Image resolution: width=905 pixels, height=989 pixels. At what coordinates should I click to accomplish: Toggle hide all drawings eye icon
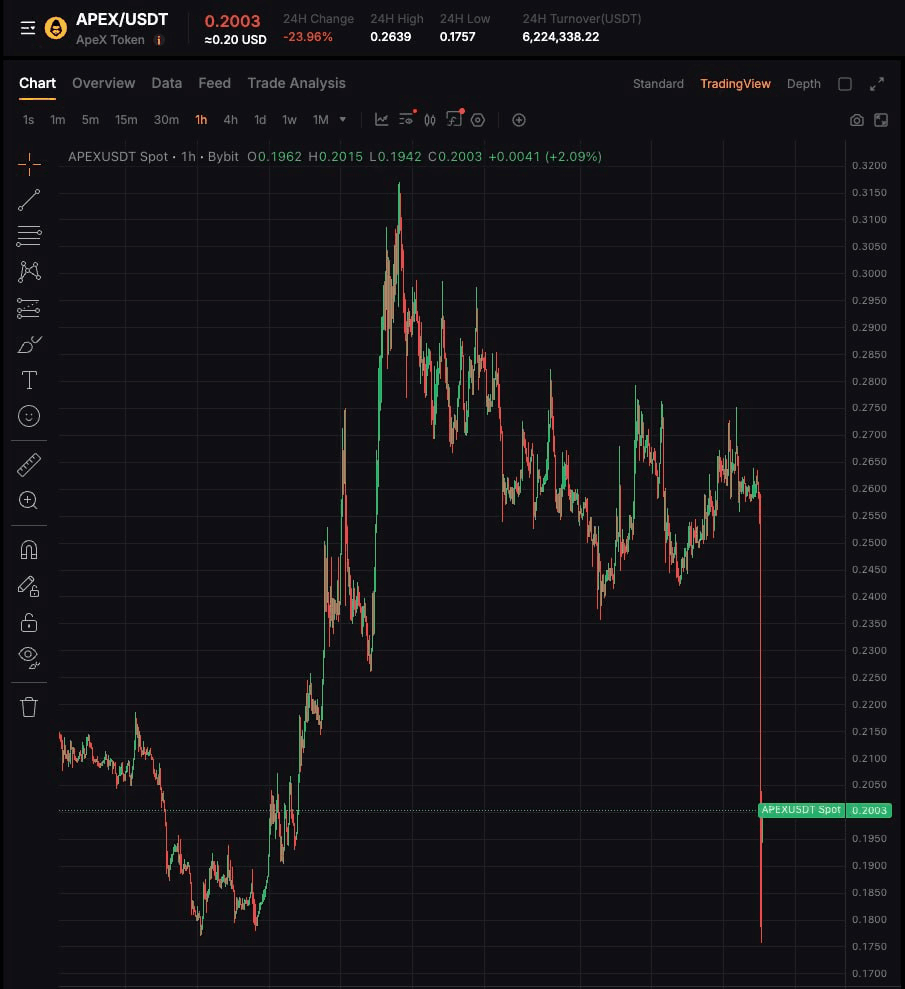pyautogui.click(x=29, y=657)
